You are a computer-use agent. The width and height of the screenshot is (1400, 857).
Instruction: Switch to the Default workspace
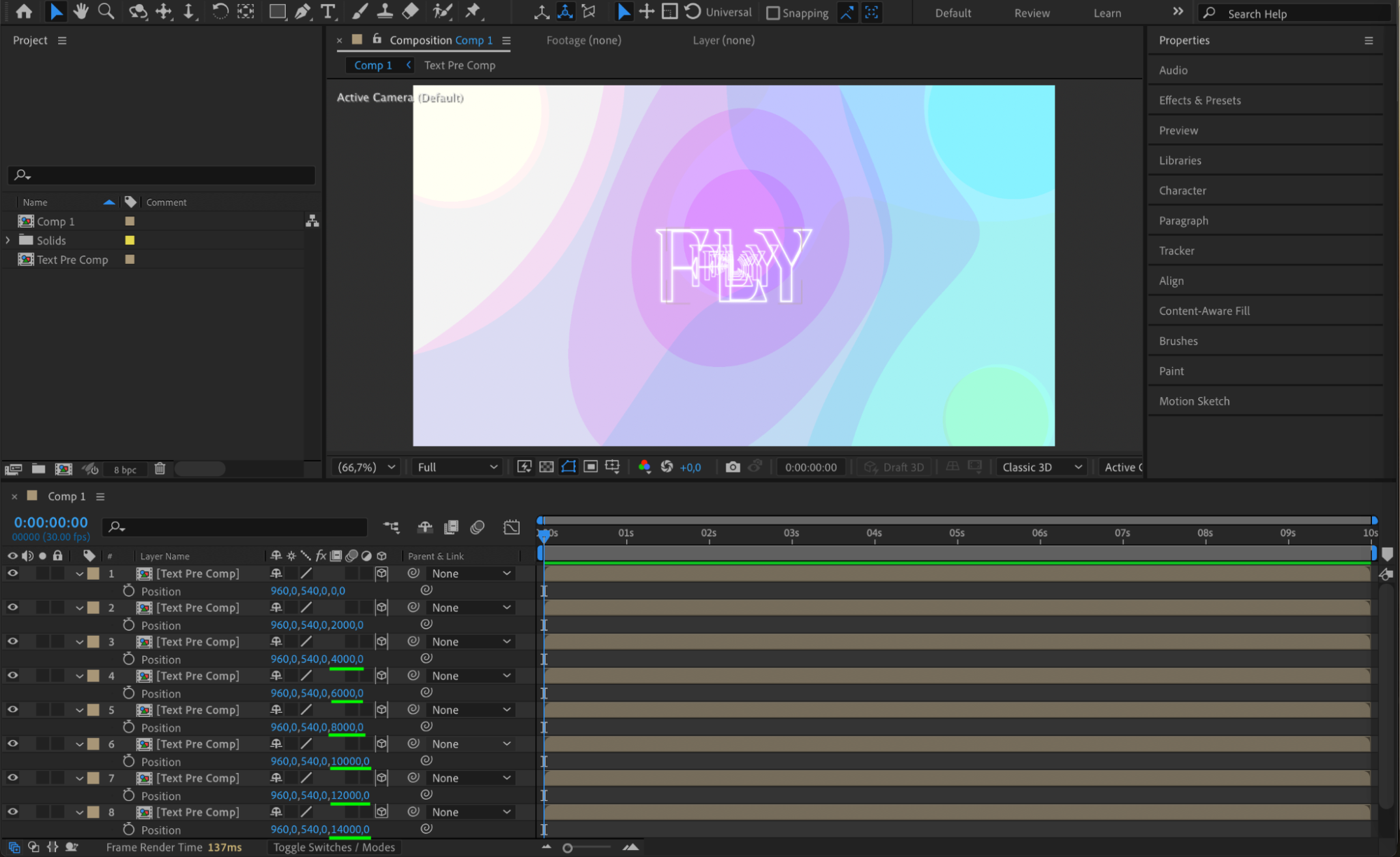pyautogui.click(x=953, y=13)
